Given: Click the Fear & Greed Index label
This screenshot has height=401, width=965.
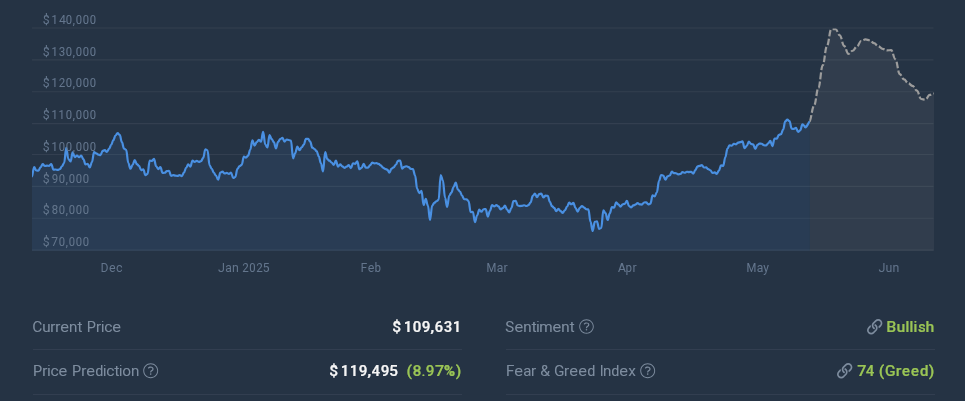Looking at the screenshot, I should 570,371.
